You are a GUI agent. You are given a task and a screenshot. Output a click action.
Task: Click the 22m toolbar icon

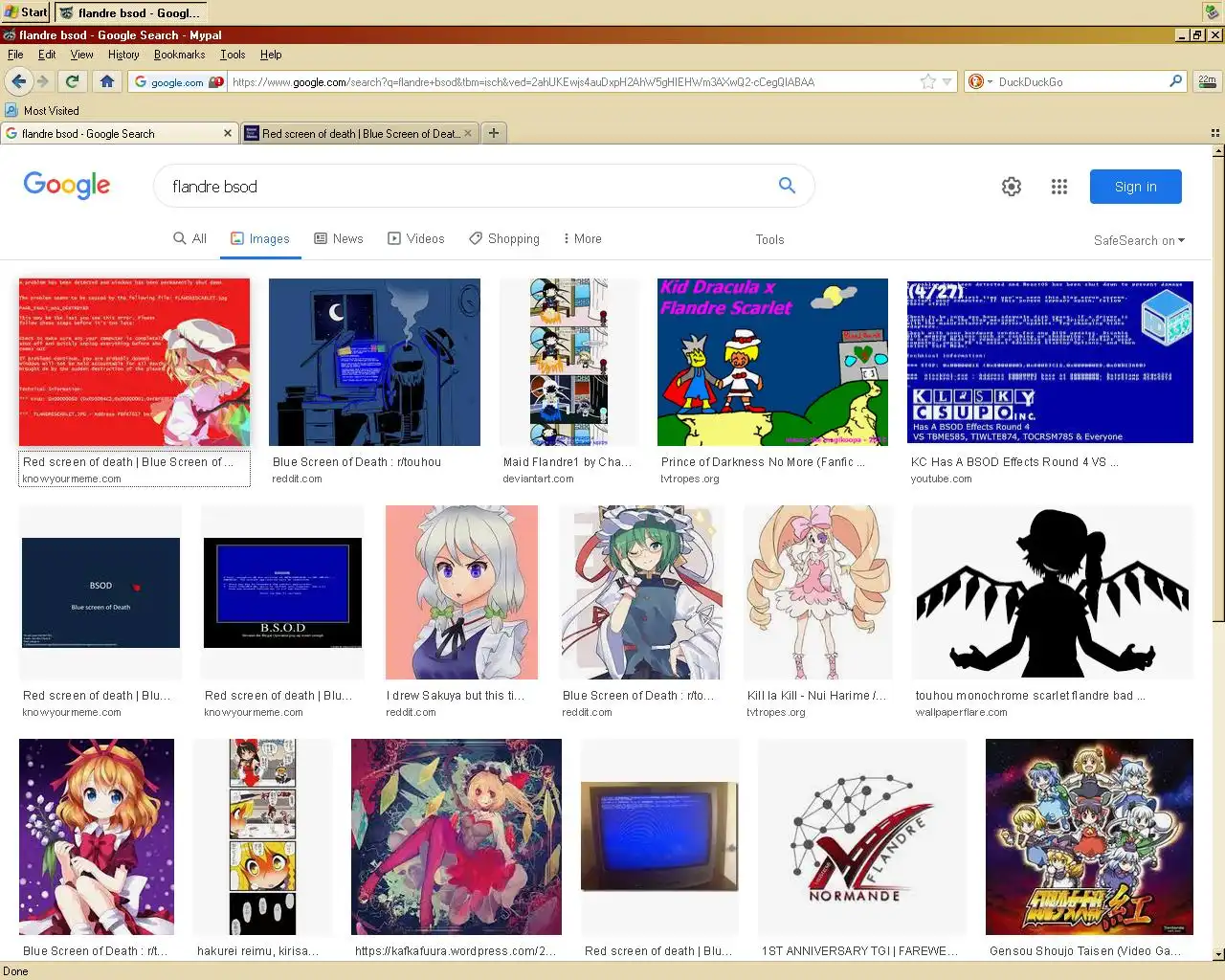click(1207, 81)
